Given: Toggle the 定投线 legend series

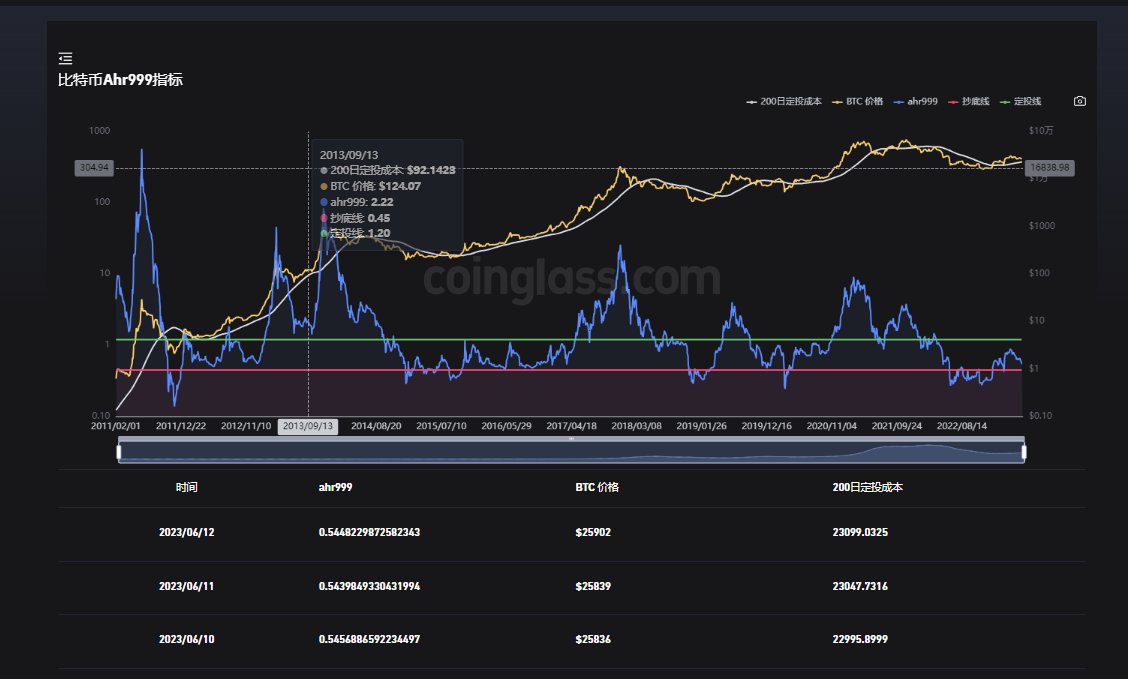Looking at the screenshot, I should pos(1021,101).
